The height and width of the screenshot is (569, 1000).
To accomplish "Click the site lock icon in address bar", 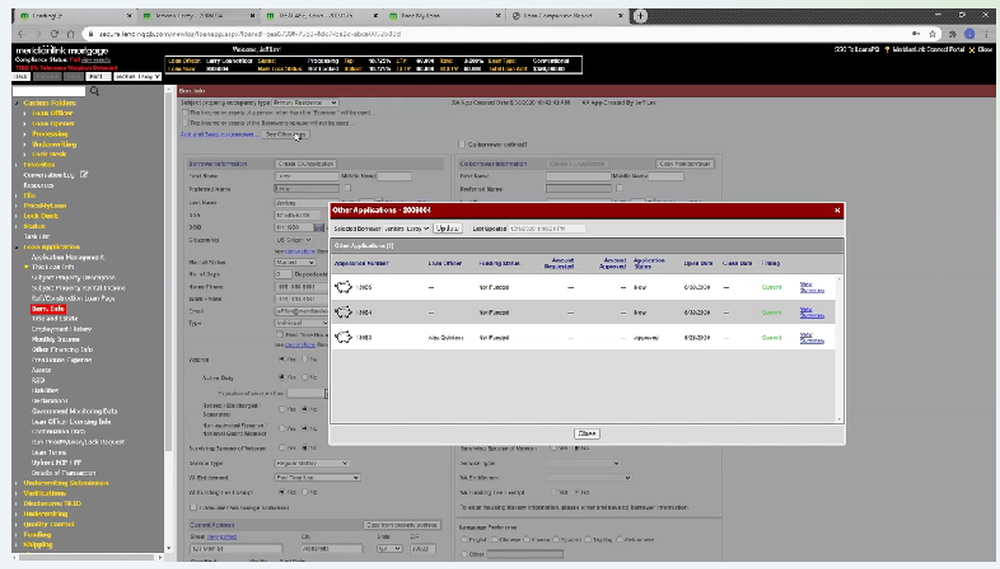I will coord(92,34).
